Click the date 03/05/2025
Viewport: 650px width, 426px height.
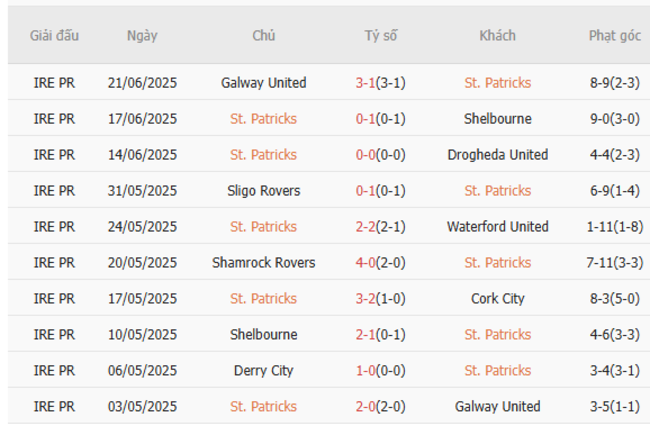pyautogui.click(x=142, y=407)
